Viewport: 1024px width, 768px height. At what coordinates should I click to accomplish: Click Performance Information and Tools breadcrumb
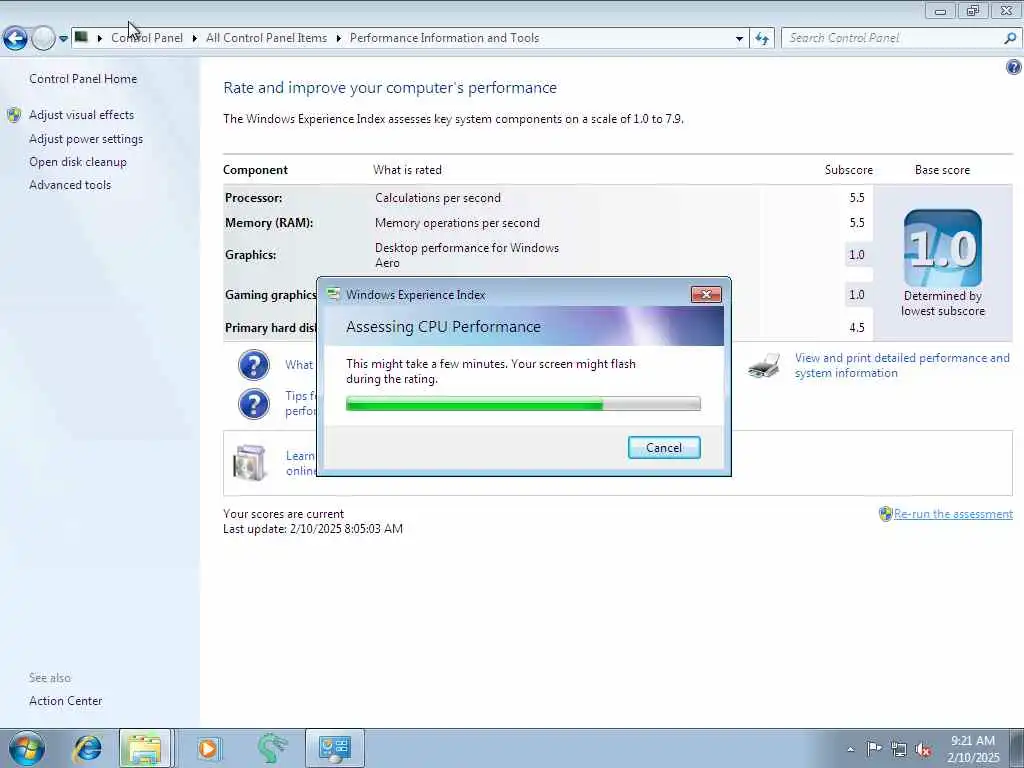[444, 38]
